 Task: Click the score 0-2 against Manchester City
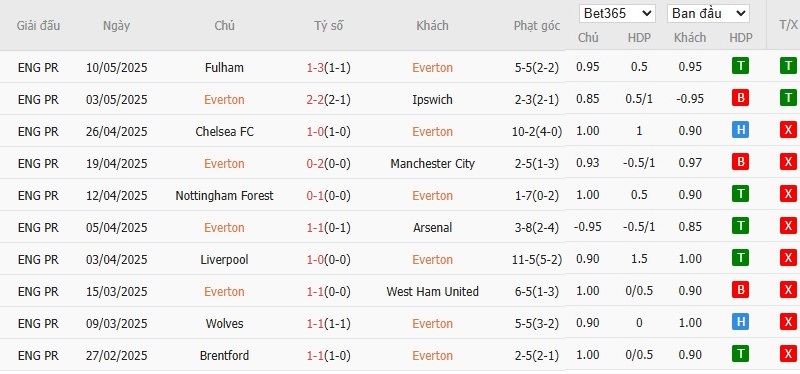coord(315,163)
